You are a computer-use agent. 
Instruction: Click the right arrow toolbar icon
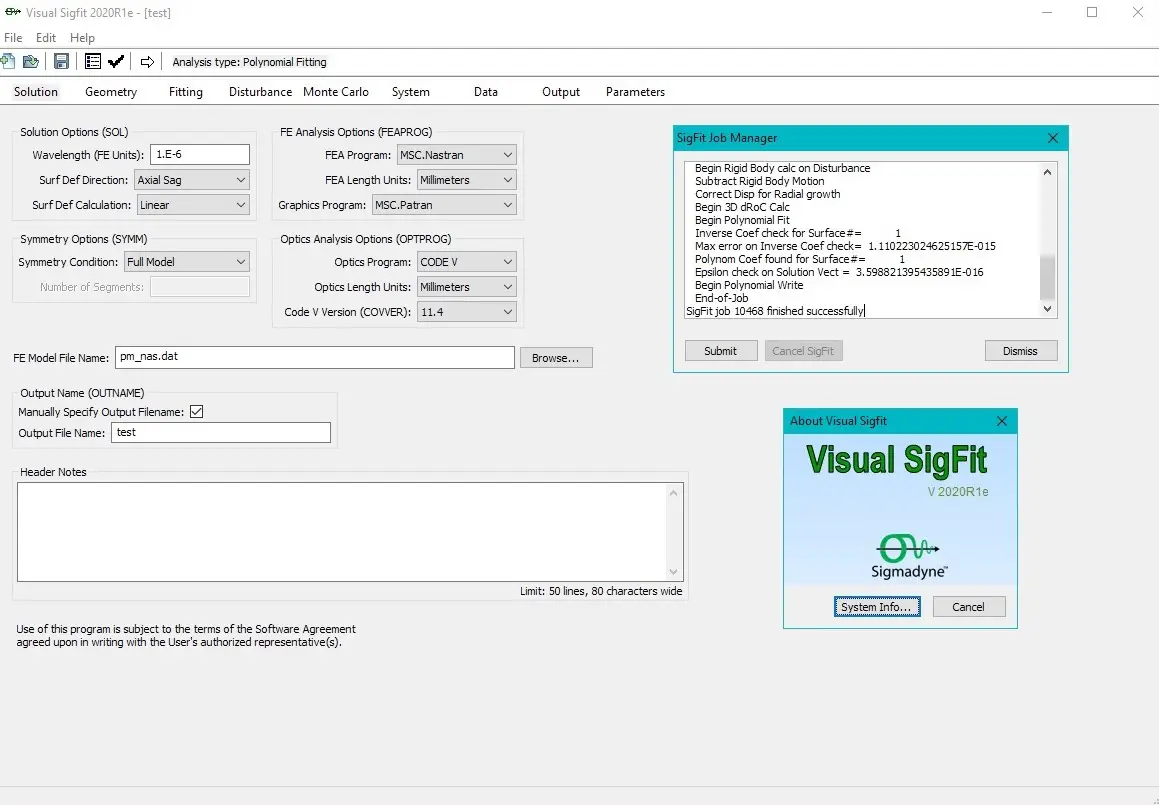click(x=147, y=61)
